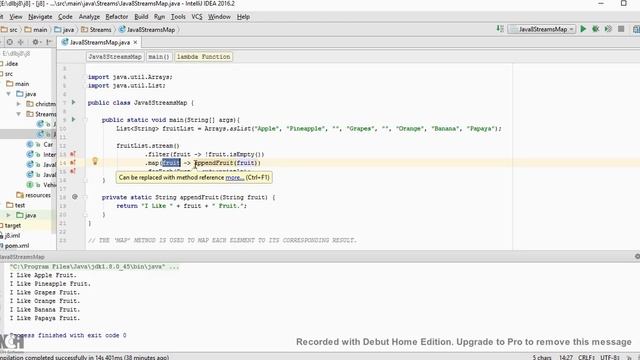Click the lambda gutter icon on line 13
The height and width of the screenshot is (360, 640).
tap(72, 154)
